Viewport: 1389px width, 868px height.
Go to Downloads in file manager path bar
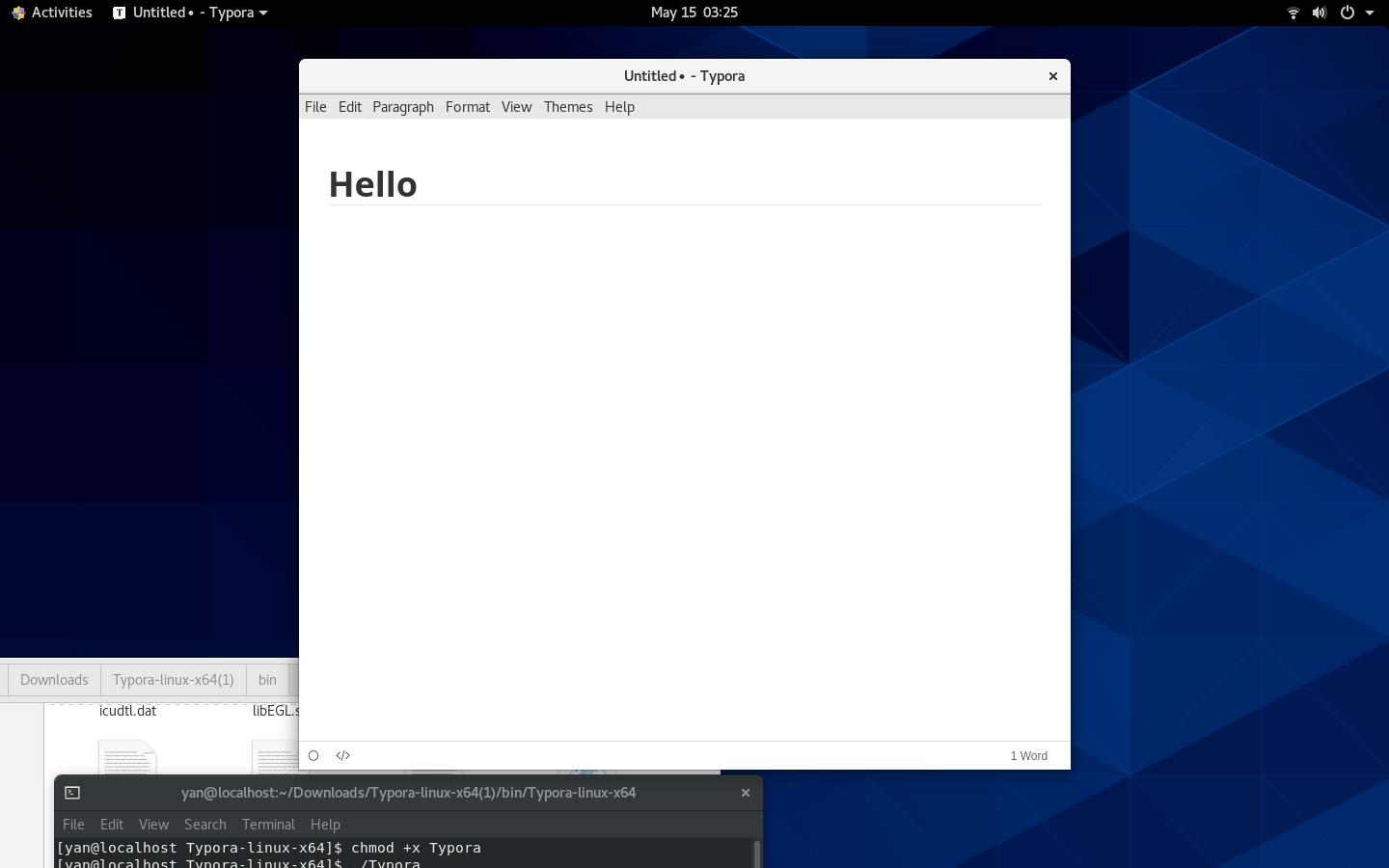coord(54,680)
